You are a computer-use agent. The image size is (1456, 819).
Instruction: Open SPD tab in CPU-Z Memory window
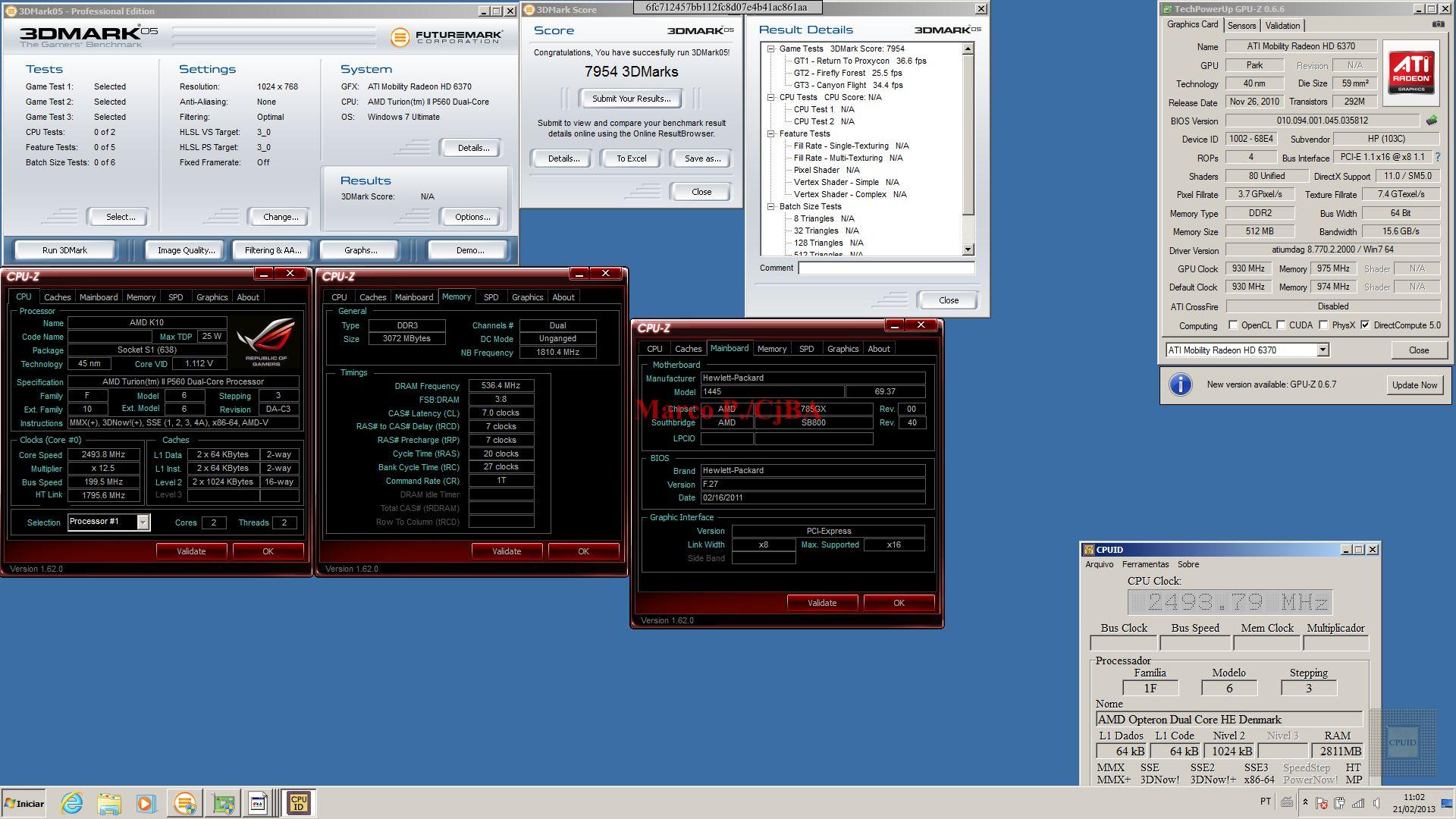(491, 297)
